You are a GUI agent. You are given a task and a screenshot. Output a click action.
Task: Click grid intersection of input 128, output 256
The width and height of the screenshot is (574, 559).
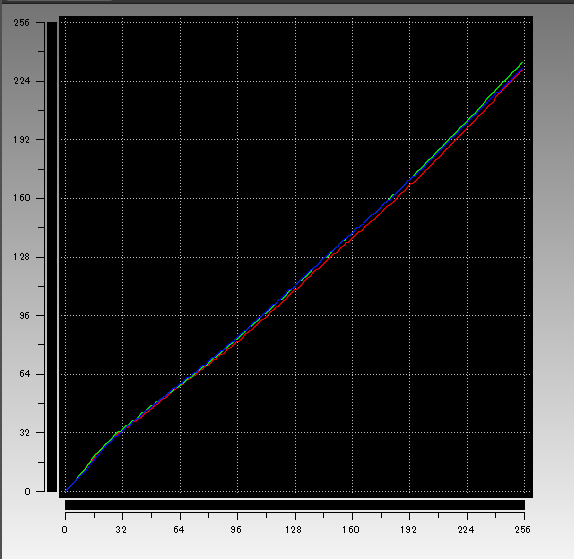[x=295, y=22]
